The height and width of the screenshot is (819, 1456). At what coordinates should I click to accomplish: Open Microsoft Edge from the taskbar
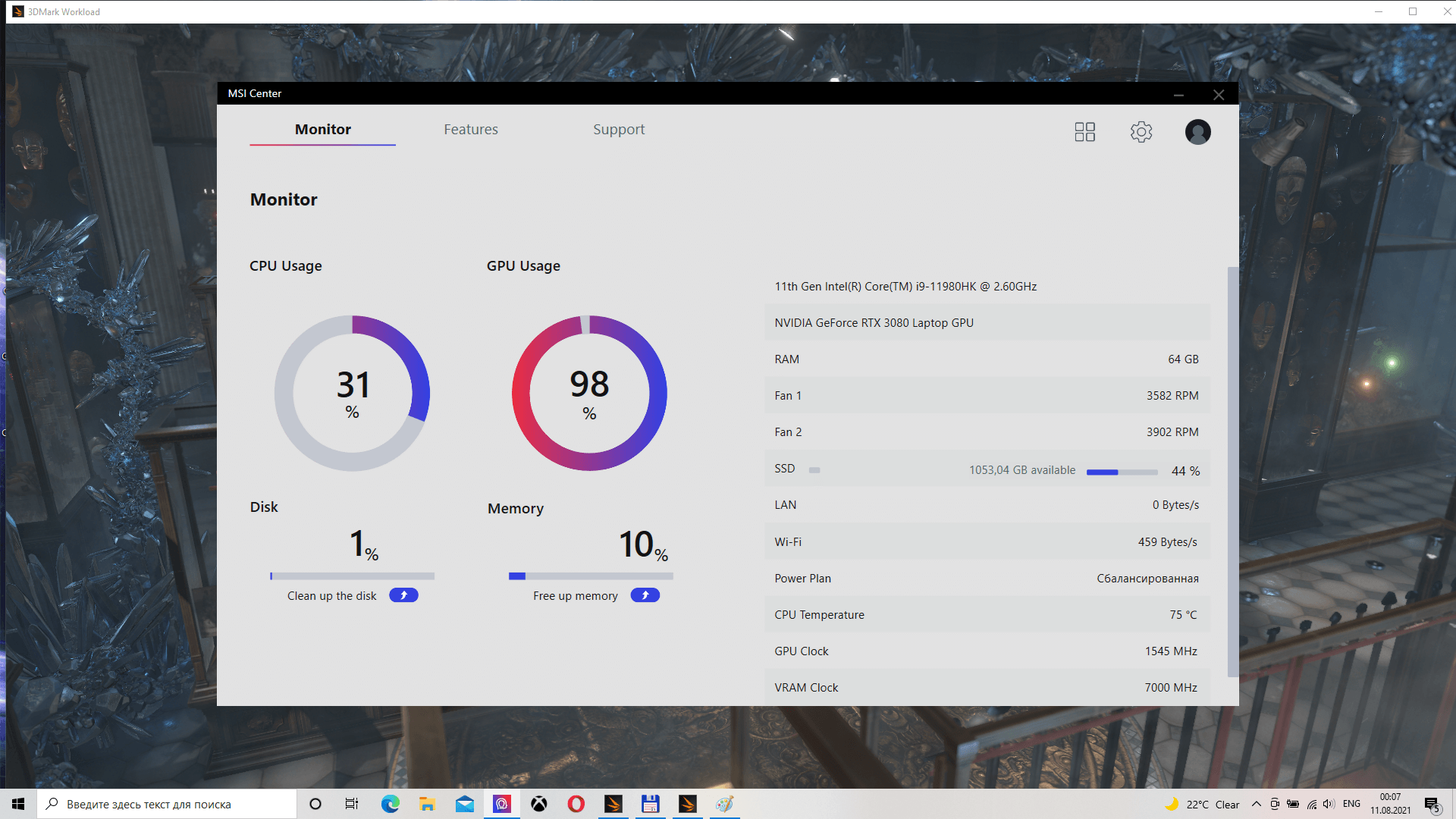[391, 804]
